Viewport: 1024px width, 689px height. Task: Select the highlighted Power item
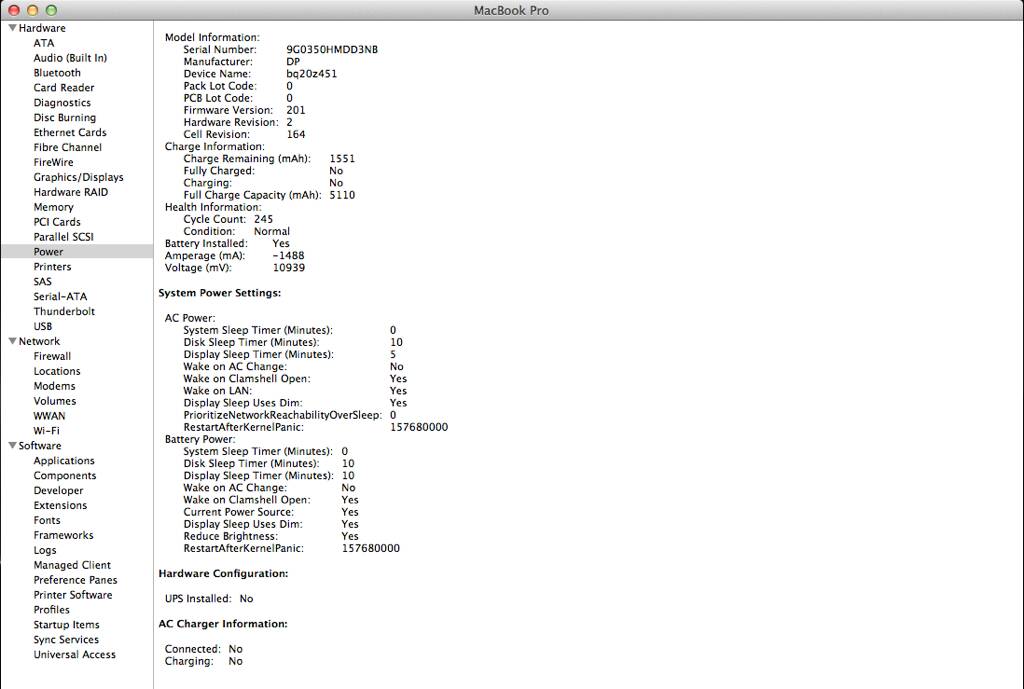pyautogui.click(x=77, y=251)
